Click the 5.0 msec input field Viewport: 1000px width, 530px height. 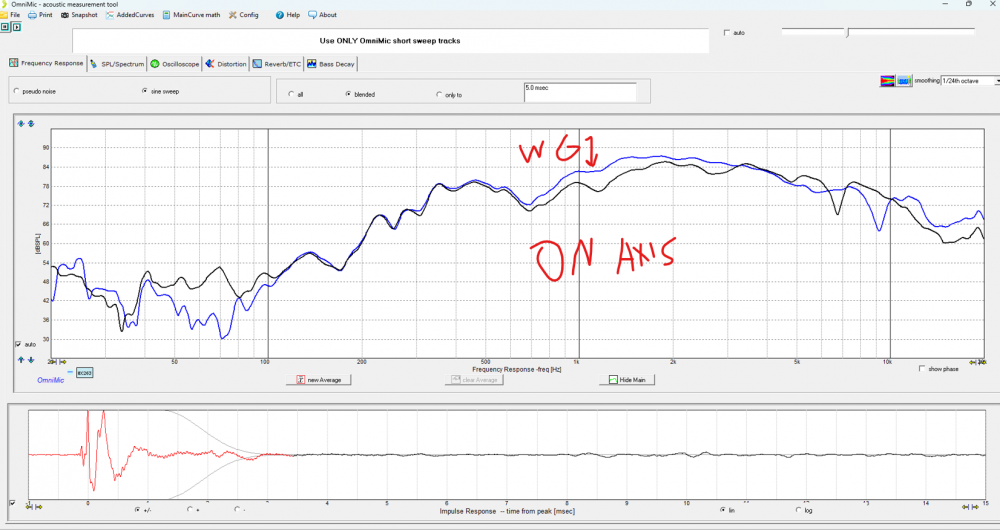pyautogui.click(x=579, y=91)
